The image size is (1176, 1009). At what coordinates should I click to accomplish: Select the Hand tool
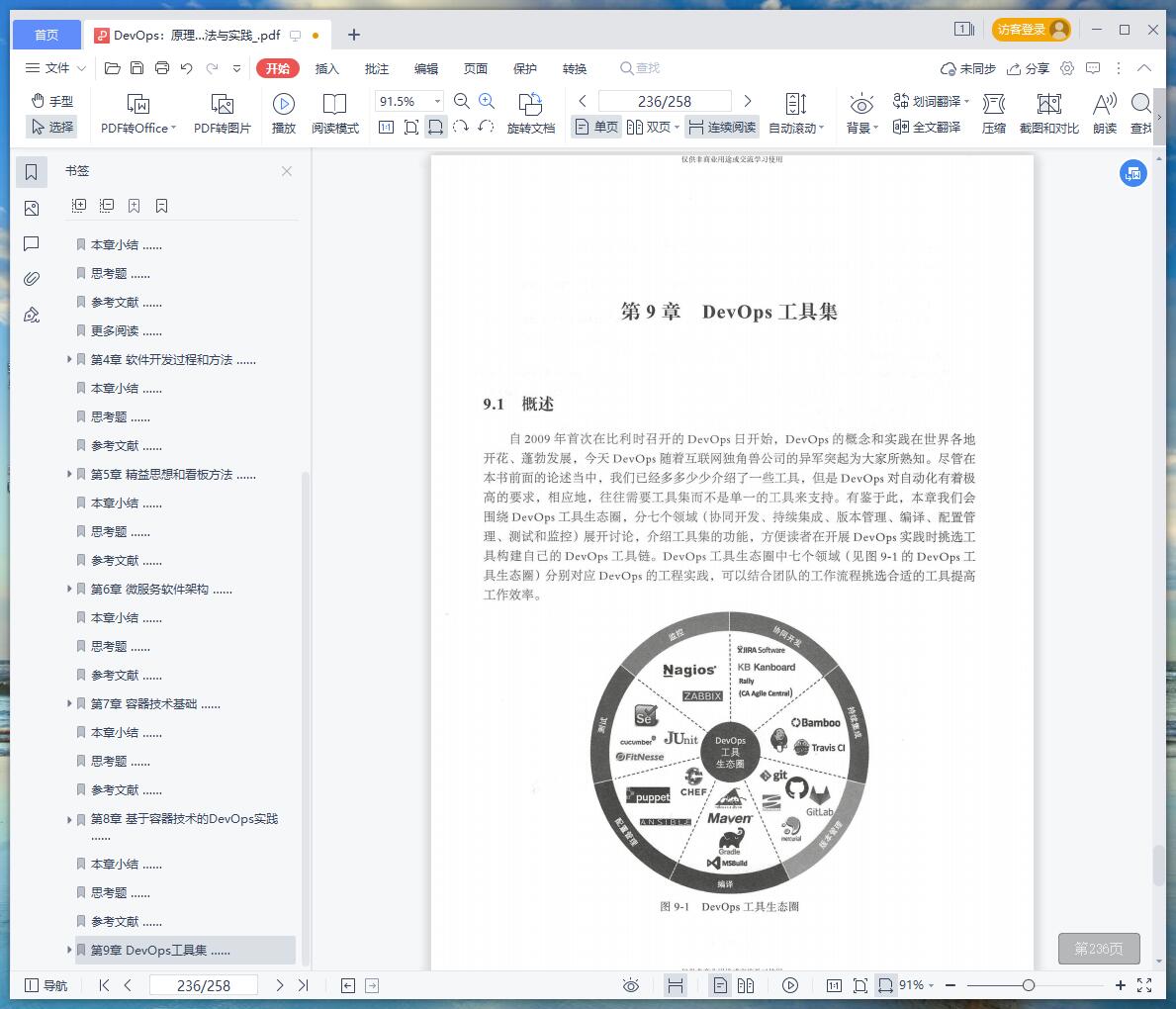pos(51,101)
